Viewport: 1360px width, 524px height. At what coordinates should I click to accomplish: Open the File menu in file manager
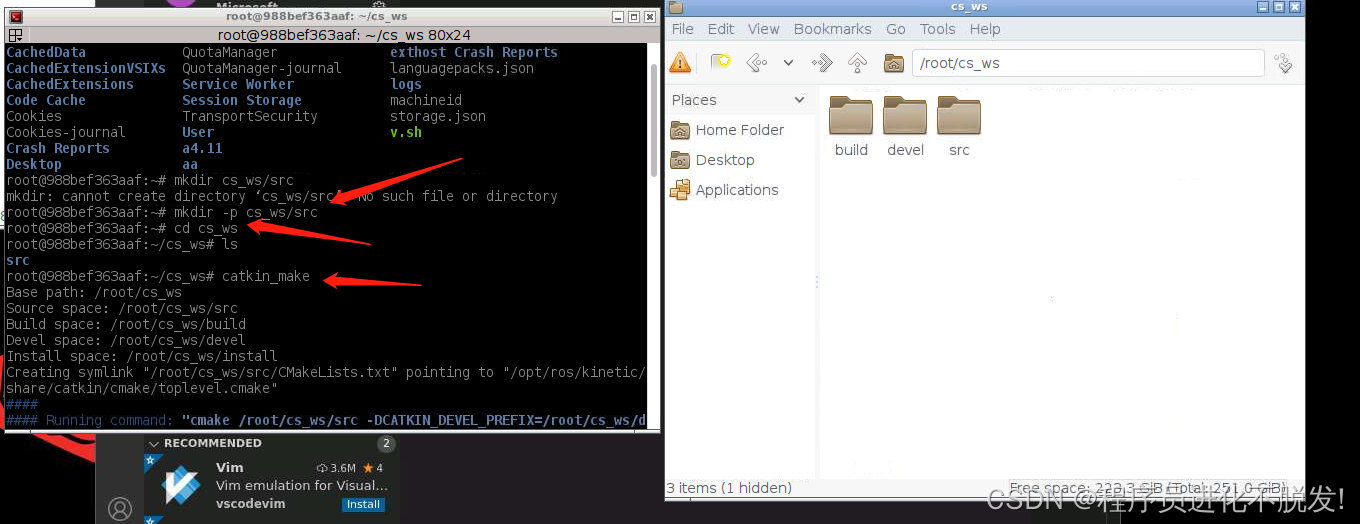[x=683, y=29]
